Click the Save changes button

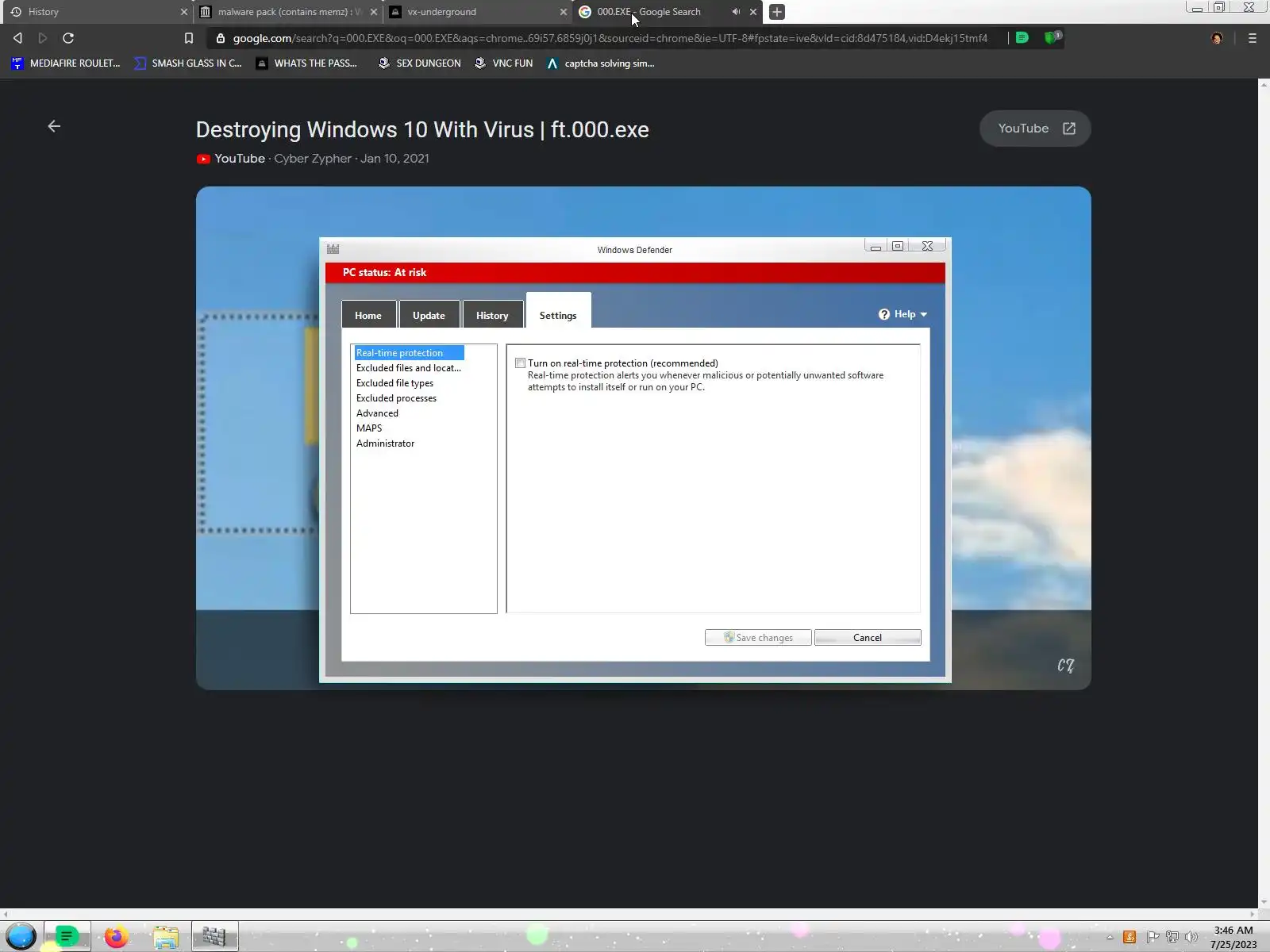coord(758,638)
